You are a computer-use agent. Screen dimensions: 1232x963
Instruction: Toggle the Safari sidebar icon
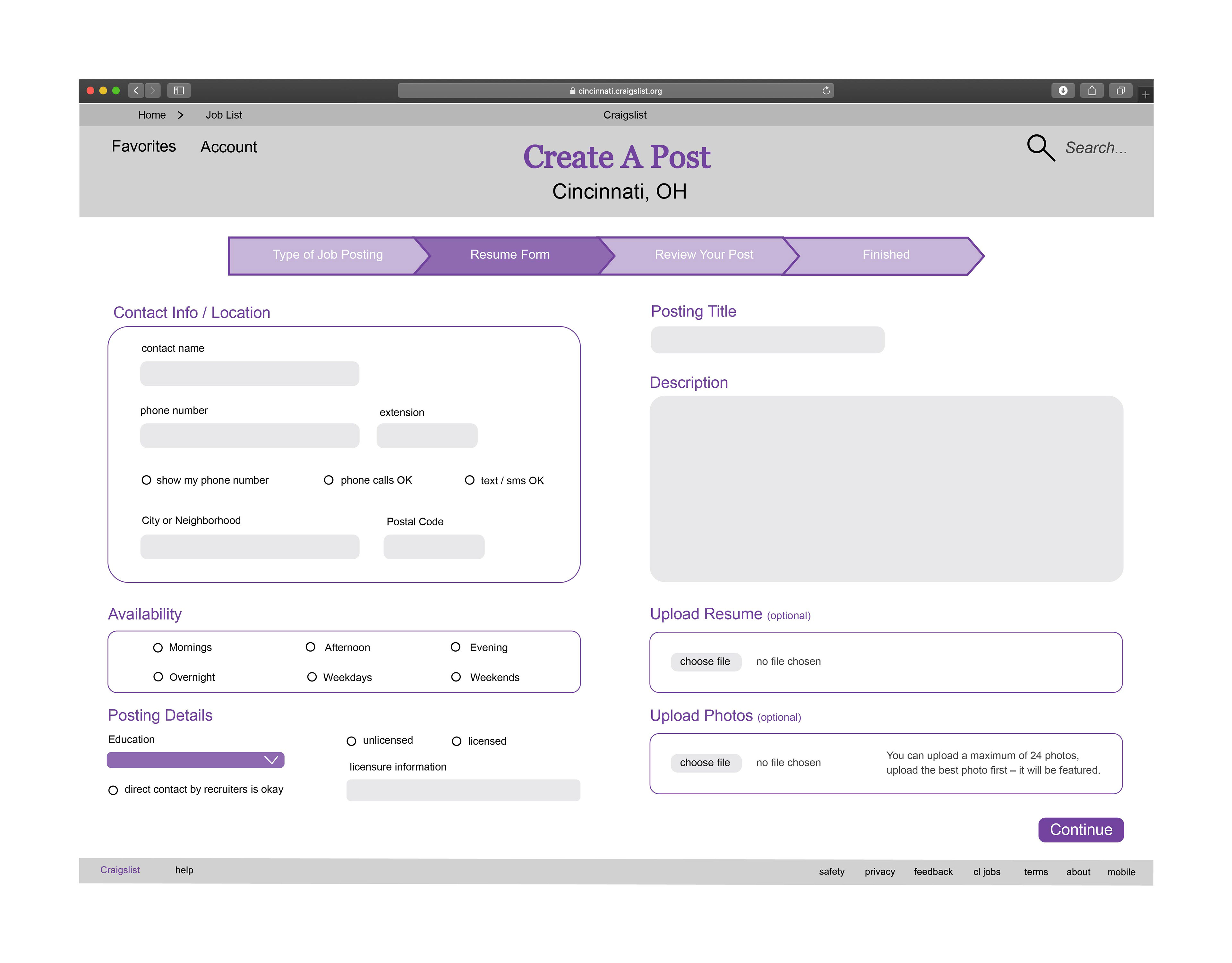point(179,90)
